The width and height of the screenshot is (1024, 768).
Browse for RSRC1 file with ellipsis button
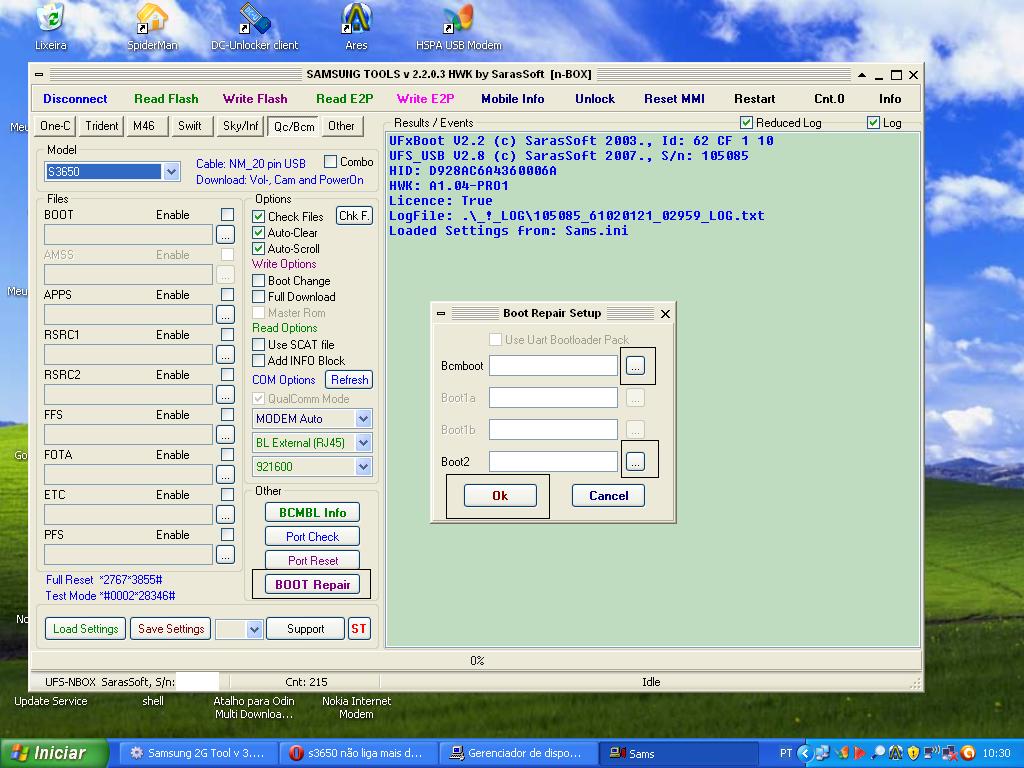tap(225, 354)
